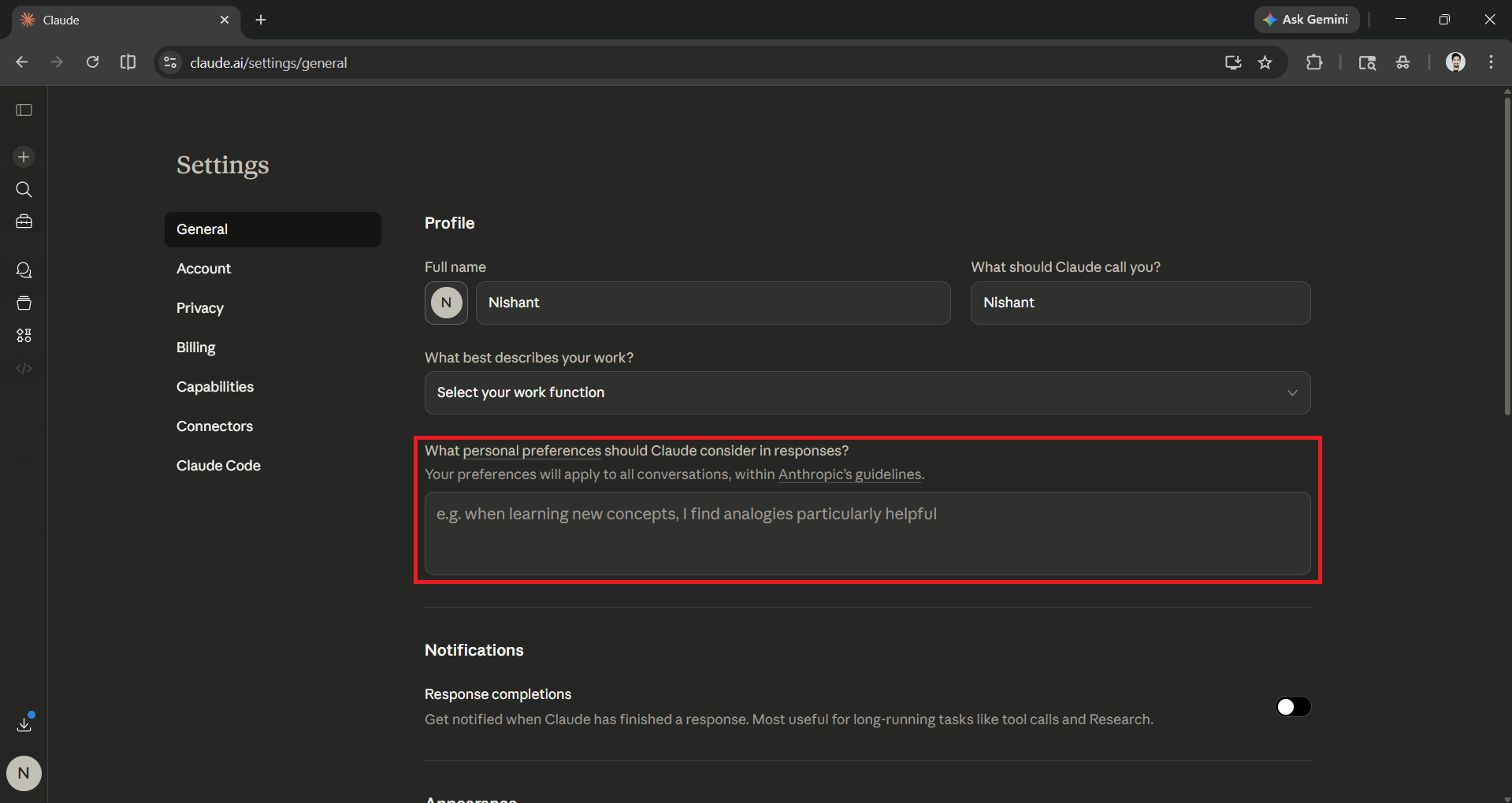The width and height of the screenshot is (1512, 803).
Task: Click the download app icon in sidebar
Action: pyautogui.click(x=24, y=723)
